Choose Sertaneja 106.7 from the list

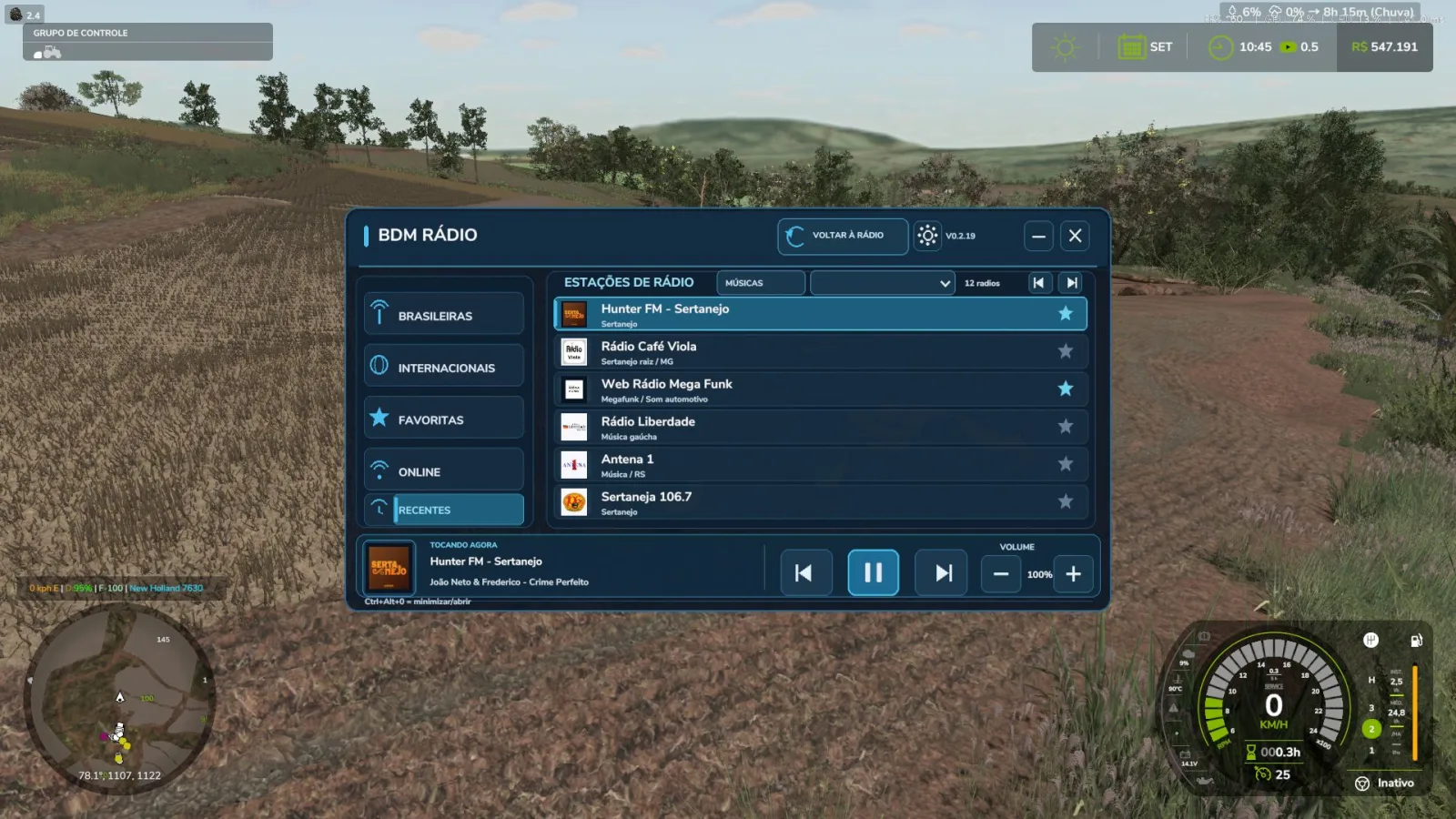tap(820, 502)
